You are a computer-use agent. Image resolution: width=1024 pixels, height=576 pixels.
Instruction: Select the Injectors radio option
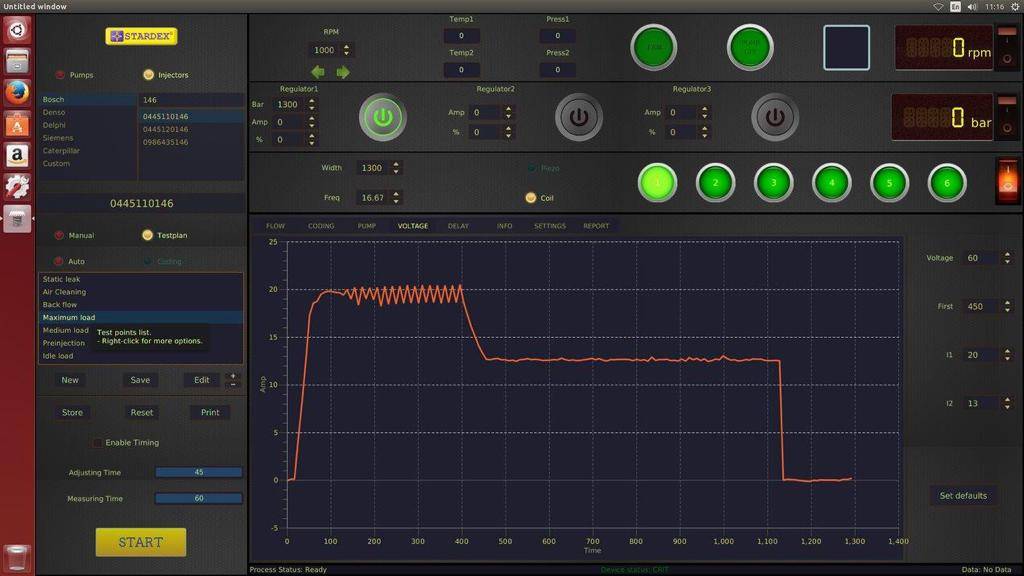click(148, 74)
